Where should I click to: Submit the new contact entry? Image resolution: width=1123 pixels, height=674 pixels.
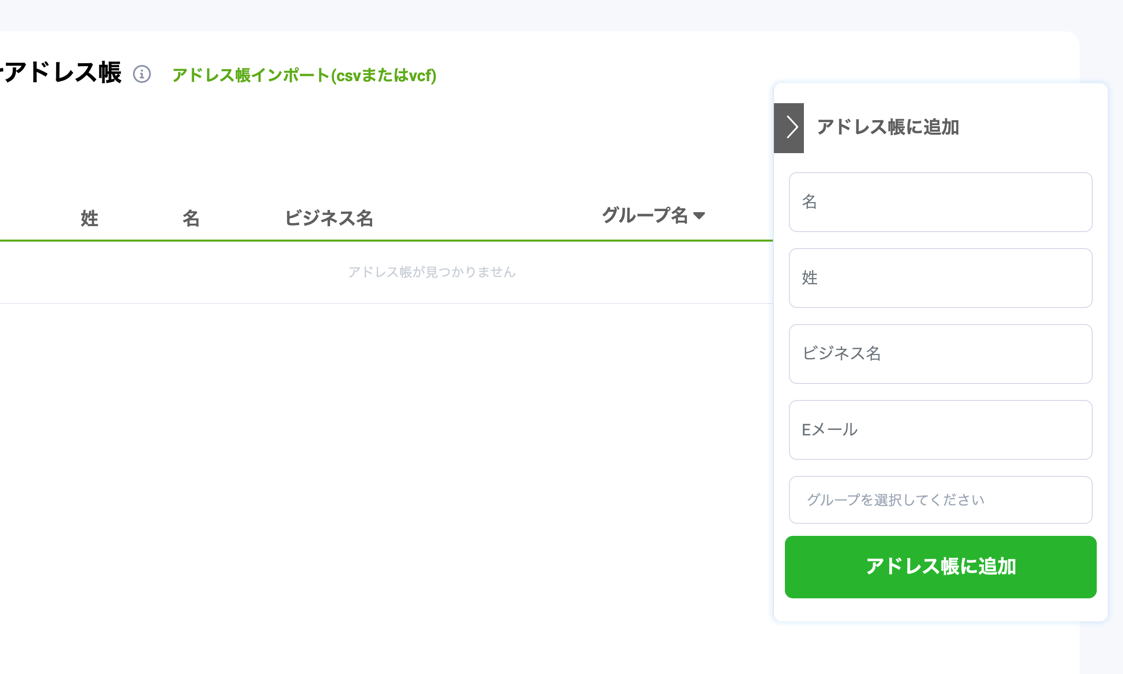pos(939,567)
